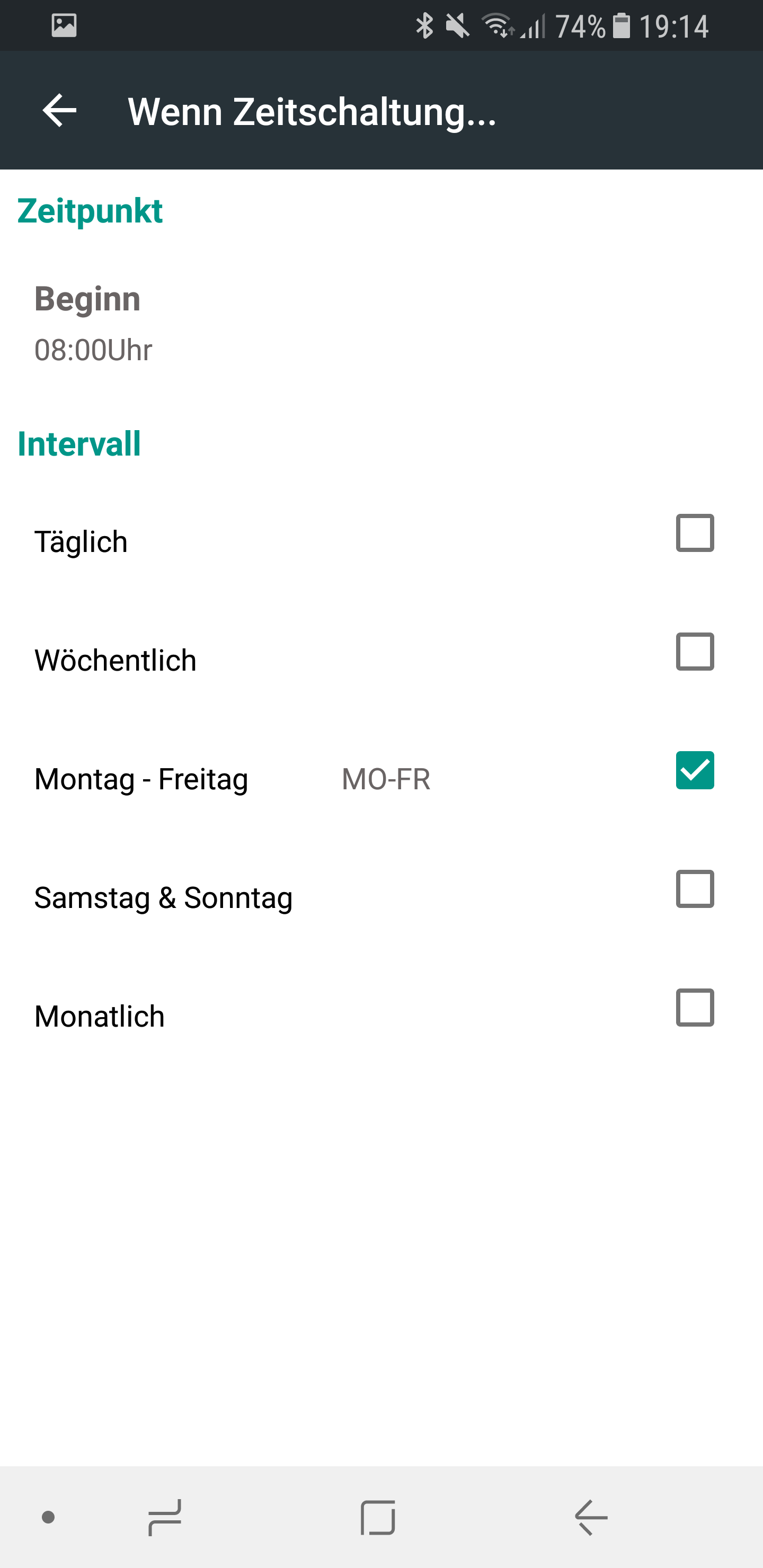Open the Beginn time setting
Screen dimensions: 763x1568
(x=87, y=299)
